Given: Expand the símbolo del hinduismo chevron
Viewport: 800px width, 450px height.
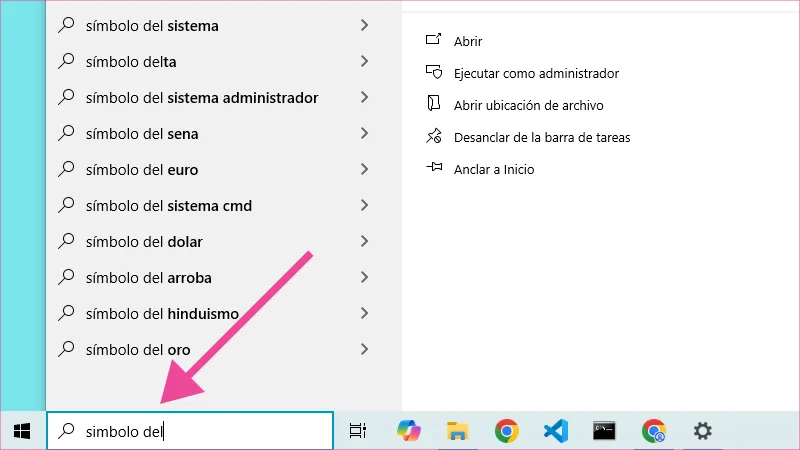Looking at the screenshot, I should click(x=364, y=313).
